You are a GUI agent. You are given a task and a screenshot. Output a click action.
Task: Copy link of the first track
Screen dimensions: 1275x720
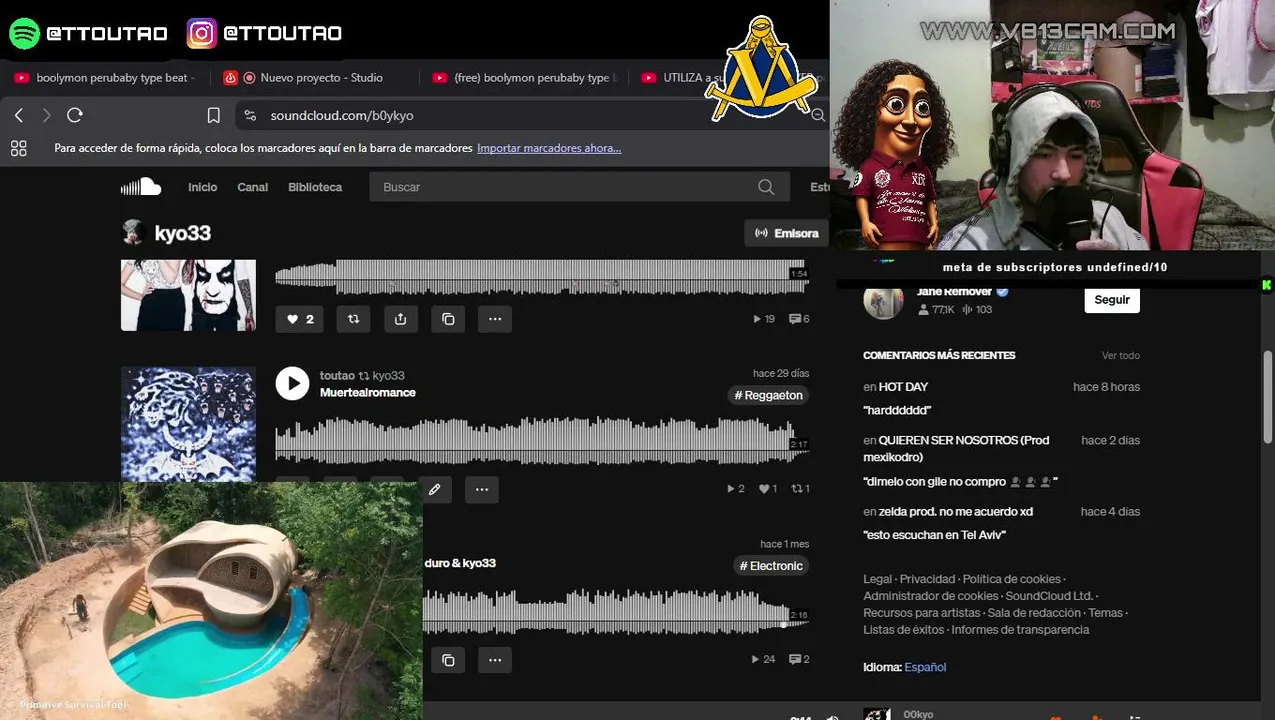448,319
